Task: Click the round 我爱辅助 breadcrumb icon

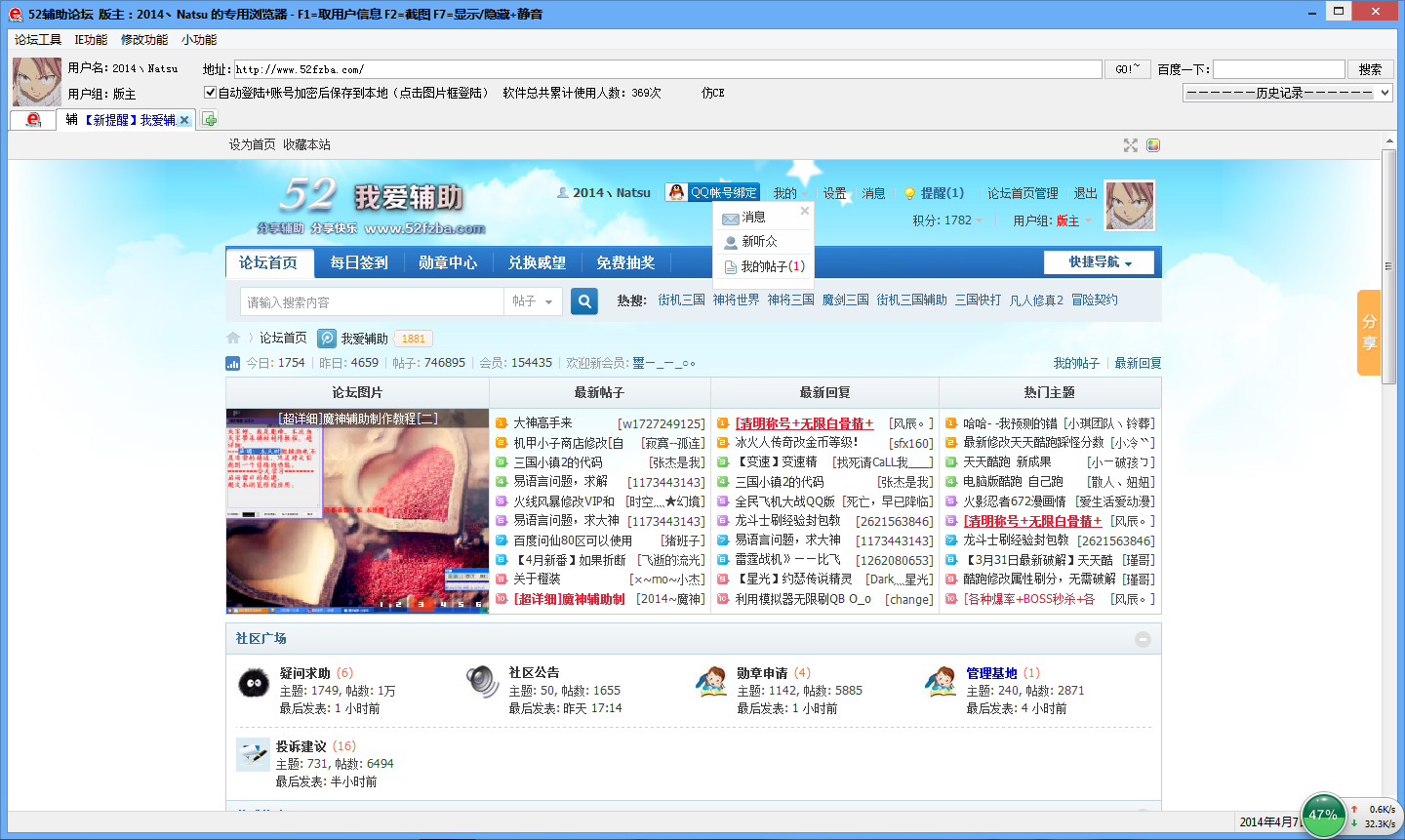Action: pyautogui.click(x=327, y=339)
